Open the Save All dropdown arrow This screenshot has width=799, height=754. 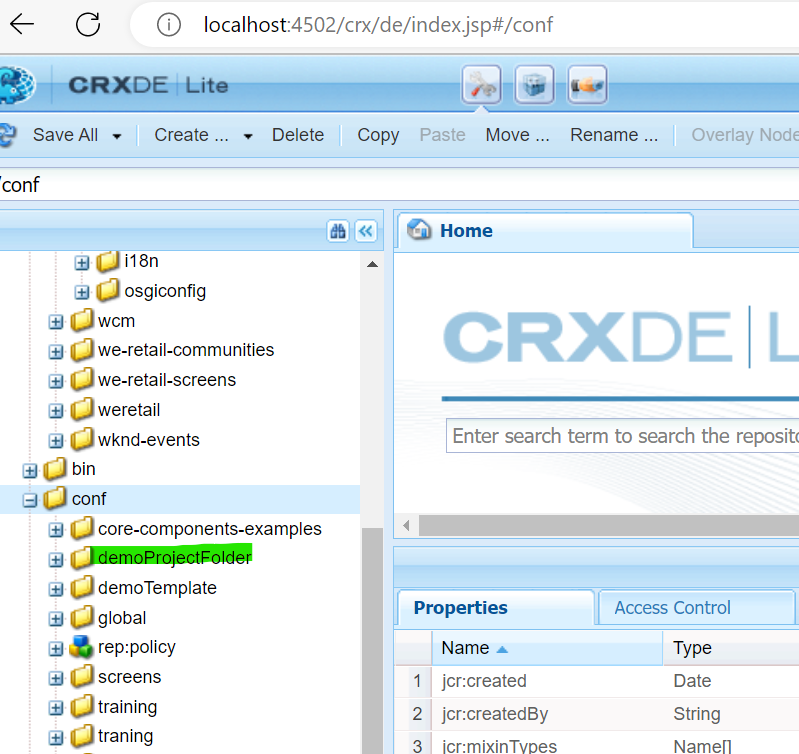pos(117,136)
